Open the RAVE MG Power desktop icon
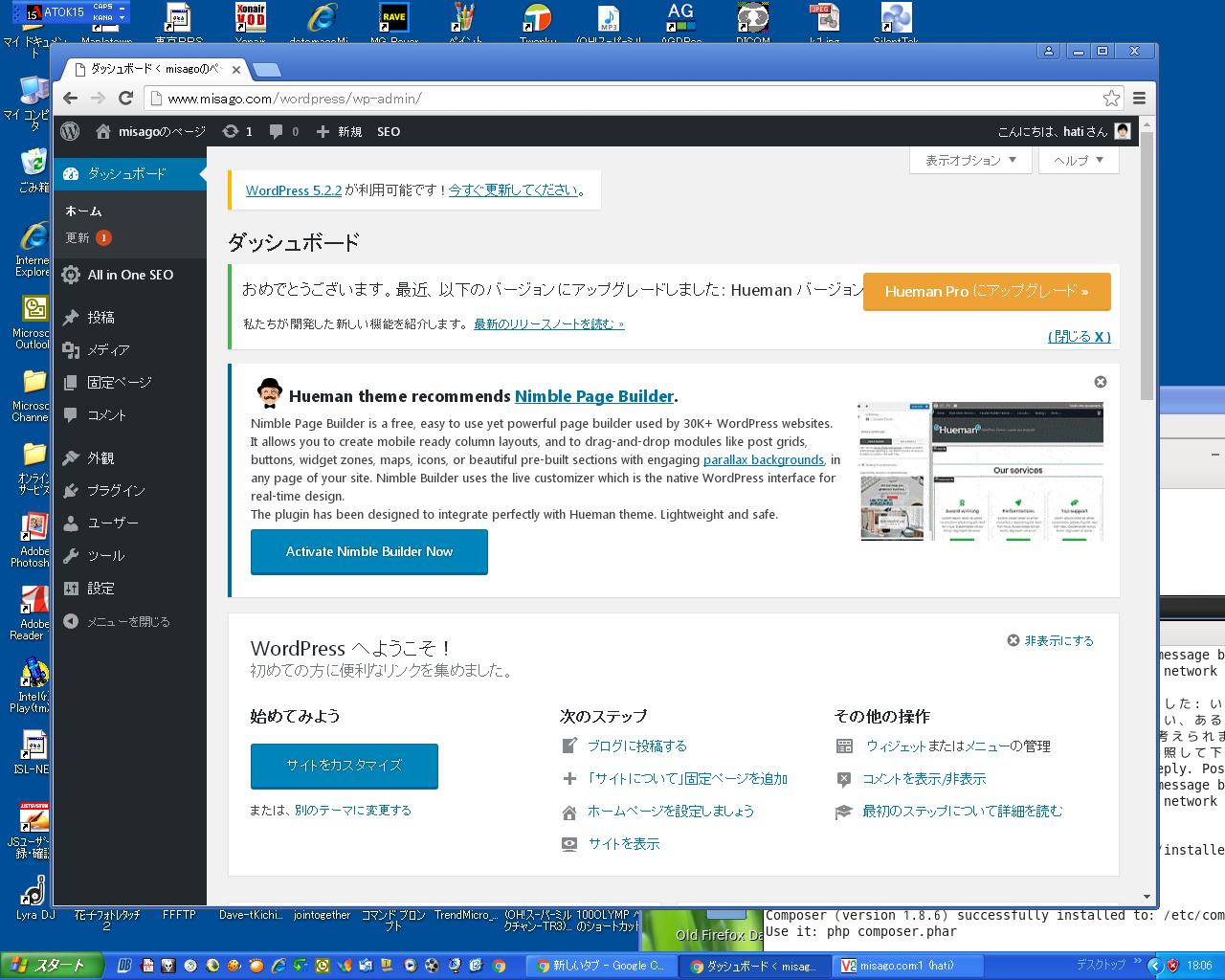The image size is (1225, 980). (392, 21)
